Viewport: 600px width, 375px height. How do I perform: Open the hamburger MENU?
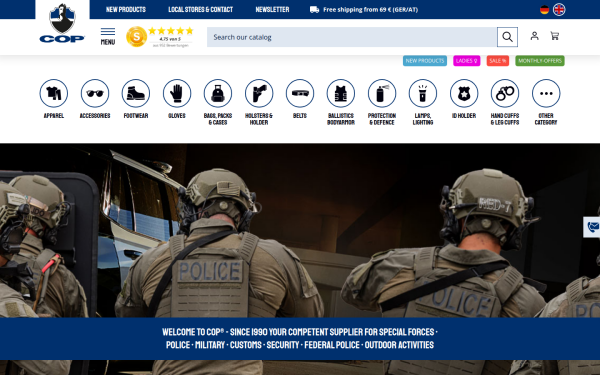(x=108, y=36)
